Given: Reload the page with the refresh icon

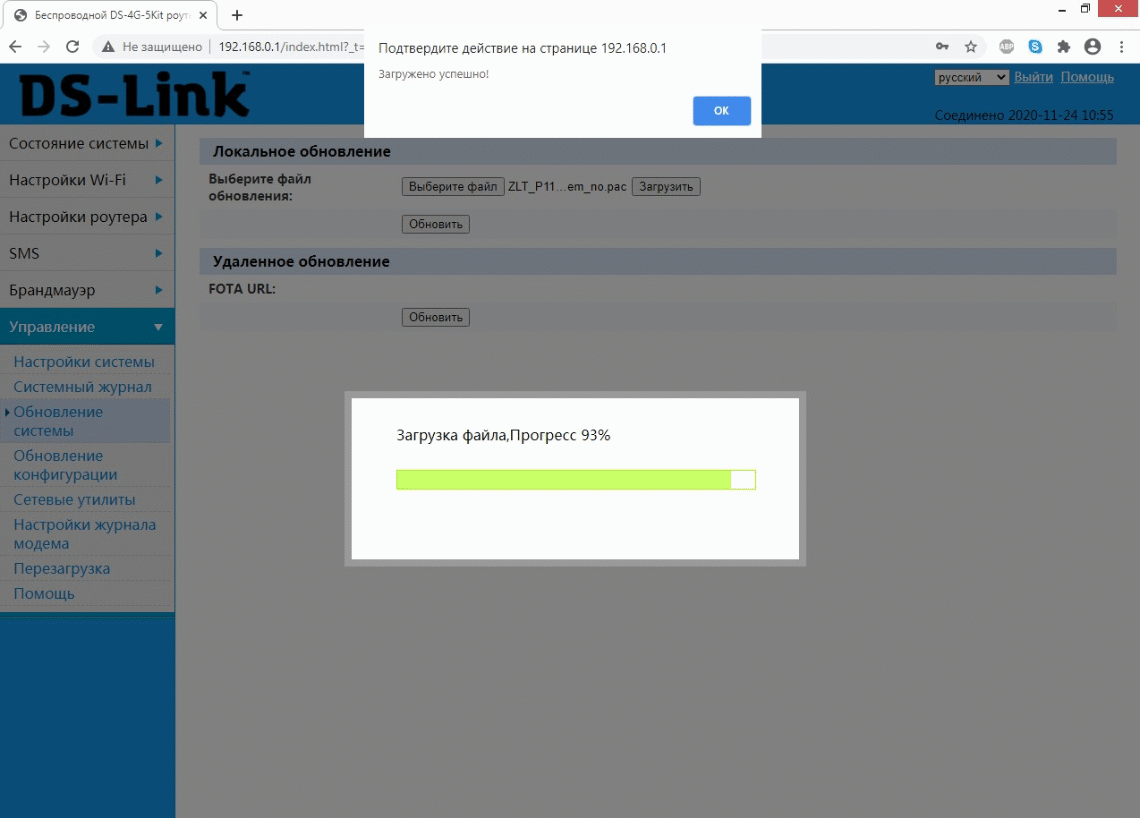Looking at the screenshot, I should coord(72,47).
